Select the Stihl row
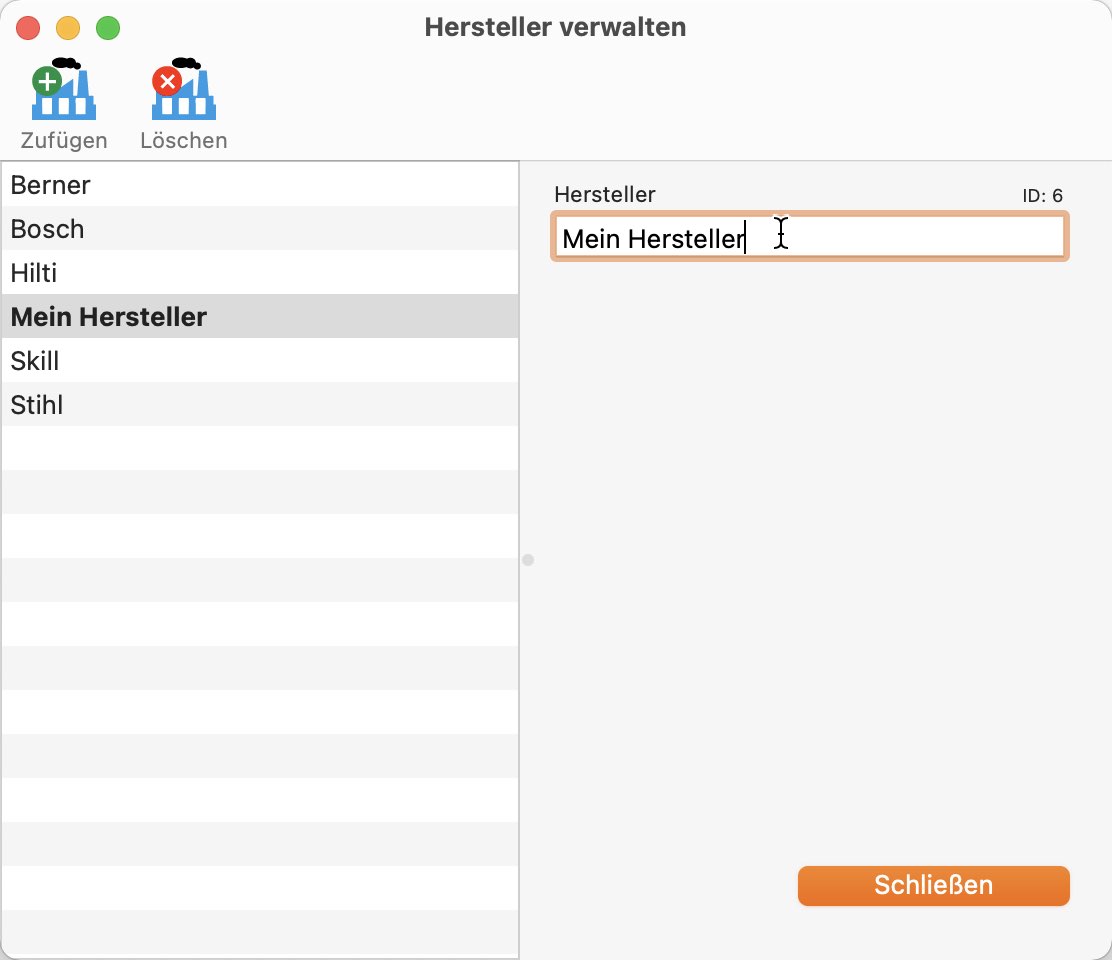1112x960 pixels. click(260, 405)
